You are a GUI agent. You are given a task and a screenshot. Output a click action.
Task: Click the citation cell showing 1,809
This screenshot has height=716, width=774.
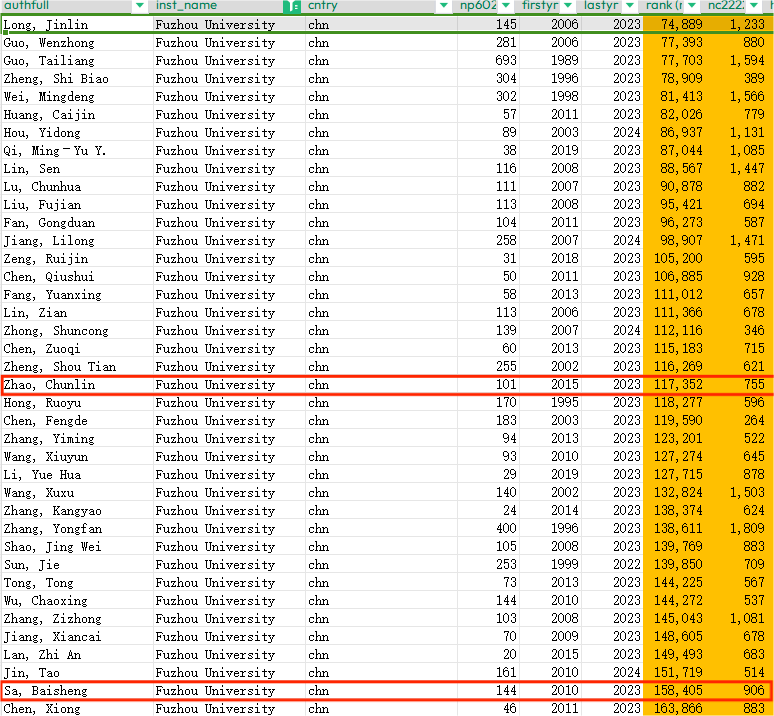click(738, 529)
